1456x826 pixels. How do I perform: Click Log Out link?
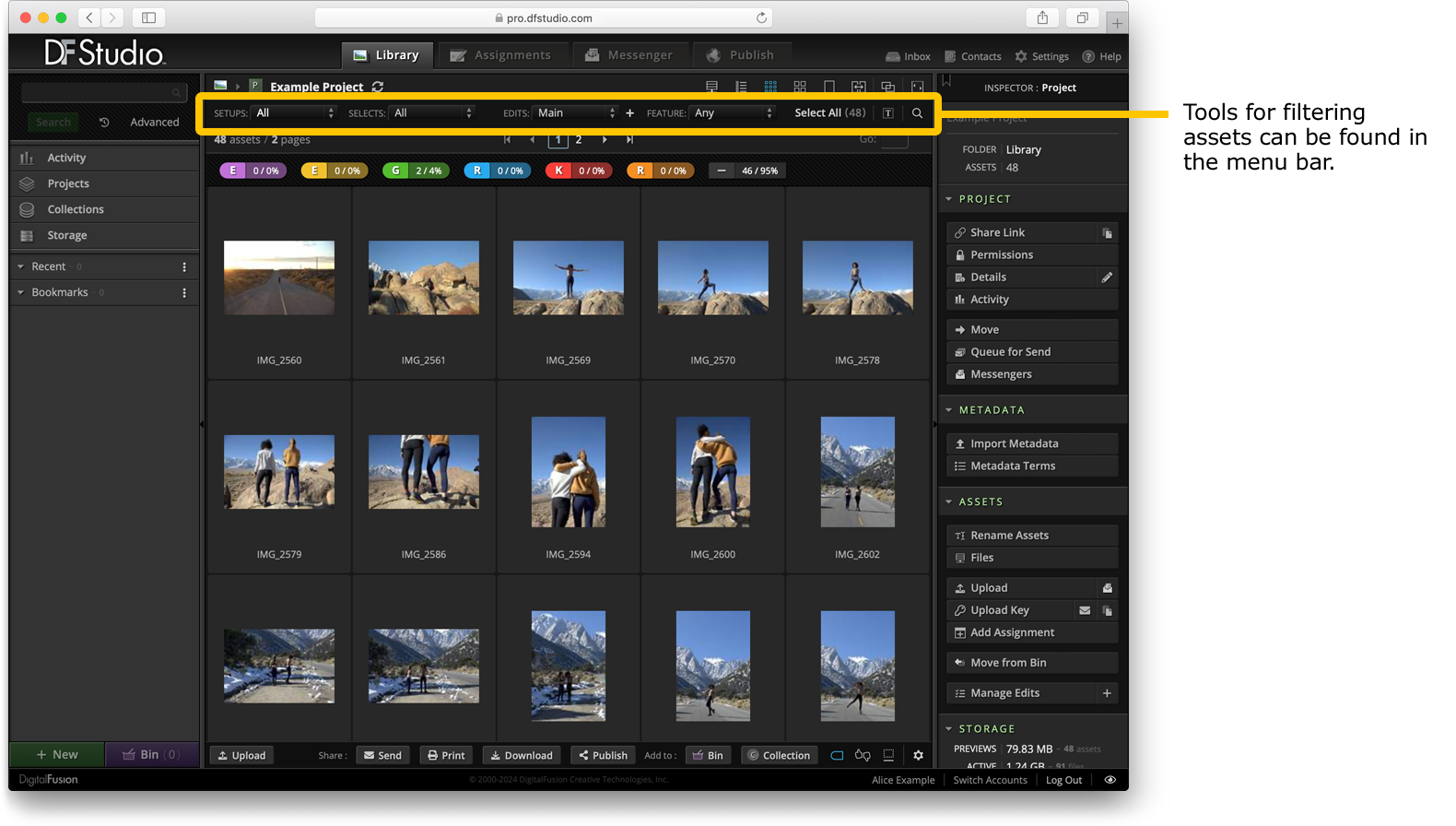coord(1063,780)
